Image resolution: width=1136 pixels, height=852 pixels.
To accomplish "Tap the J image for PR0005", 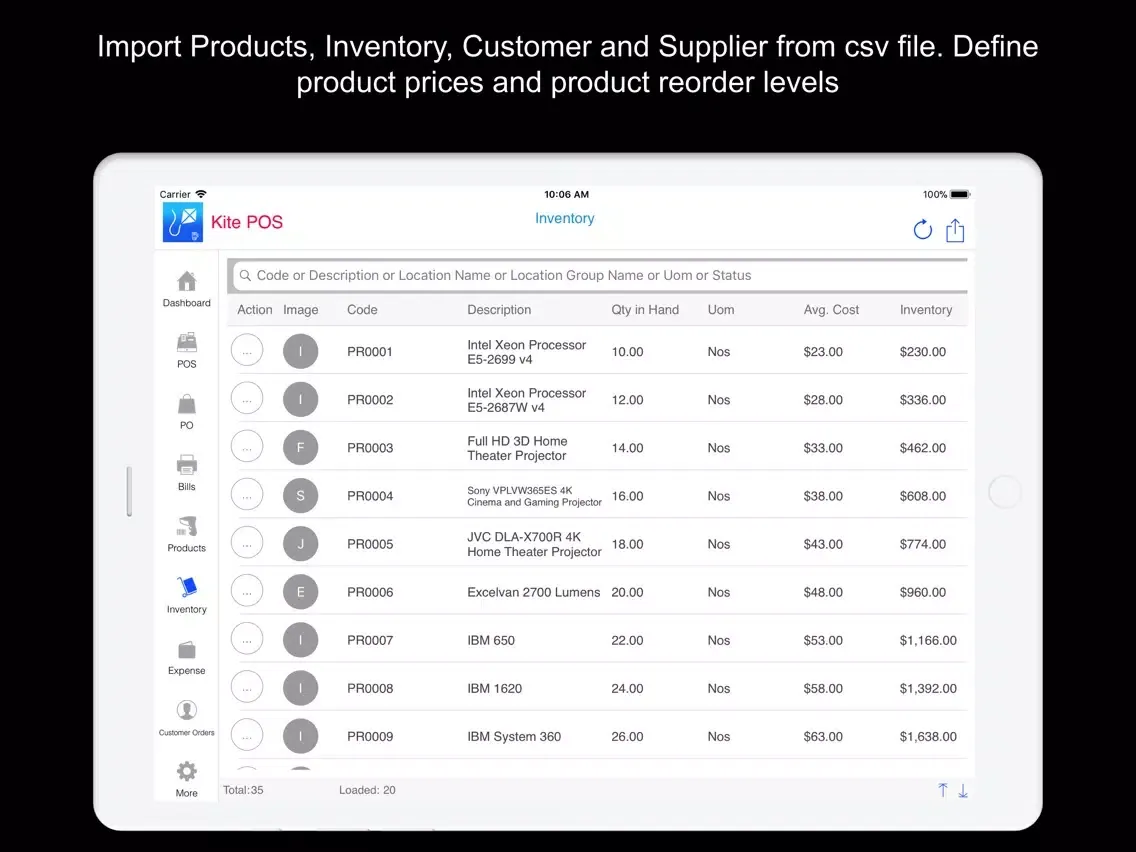I will 301,543.
